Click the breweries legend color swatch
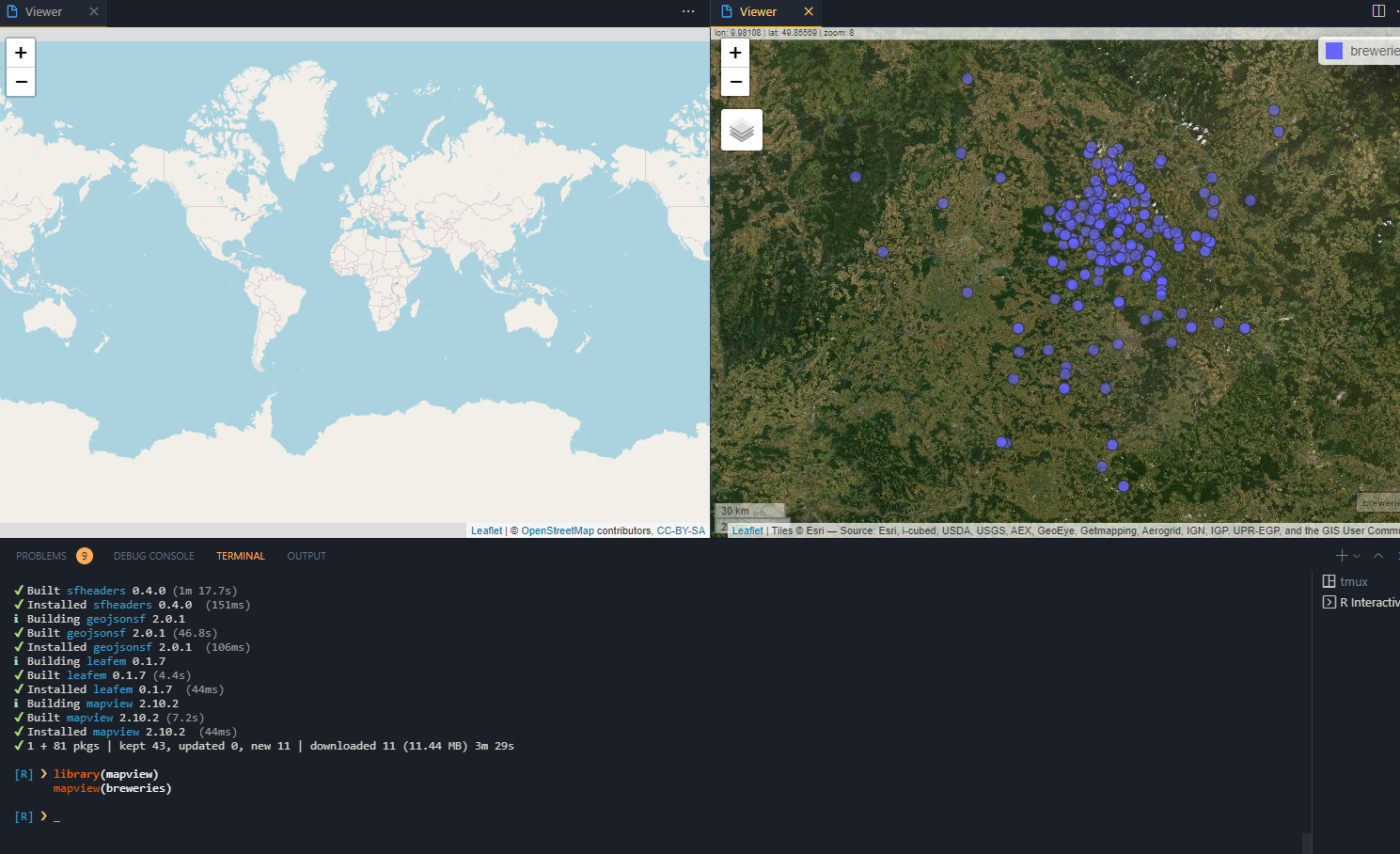This screenshot has width=1400, height=854. pyautogui.click(x=1334, y=51)
